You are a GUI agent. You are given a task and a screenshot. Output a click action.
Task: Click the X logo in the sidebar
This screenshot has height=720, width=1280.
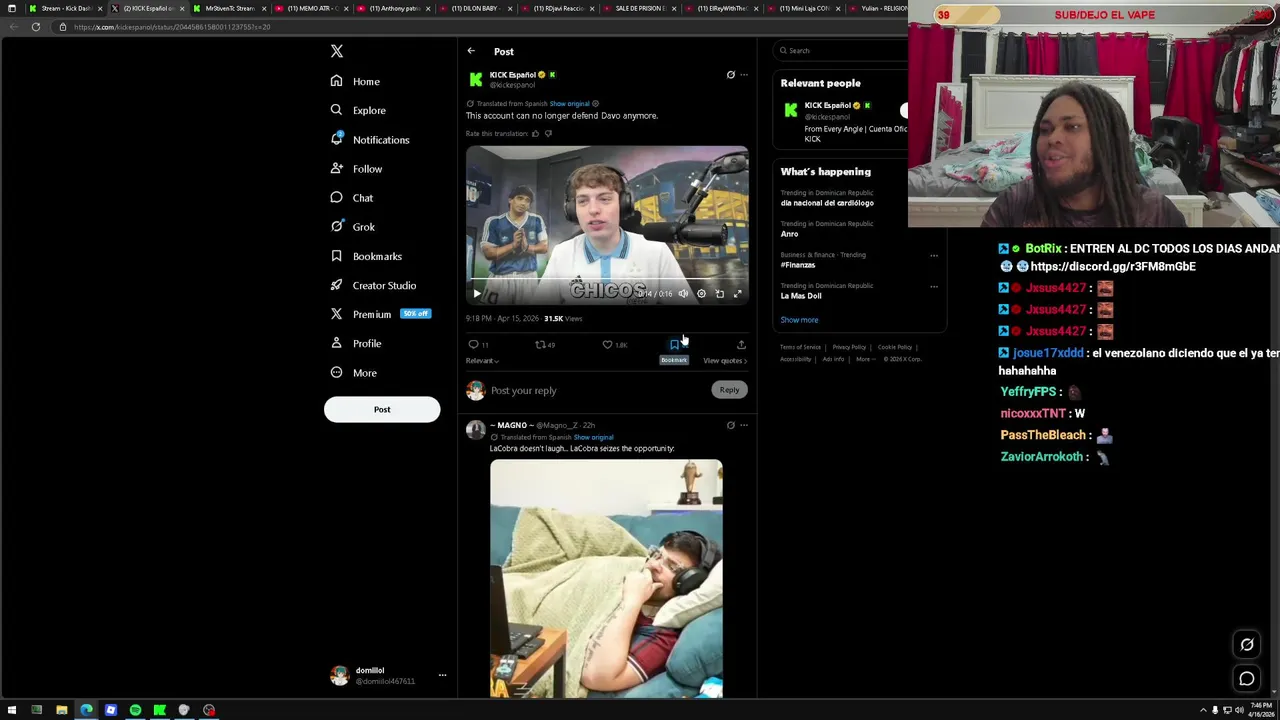point(337,51)
